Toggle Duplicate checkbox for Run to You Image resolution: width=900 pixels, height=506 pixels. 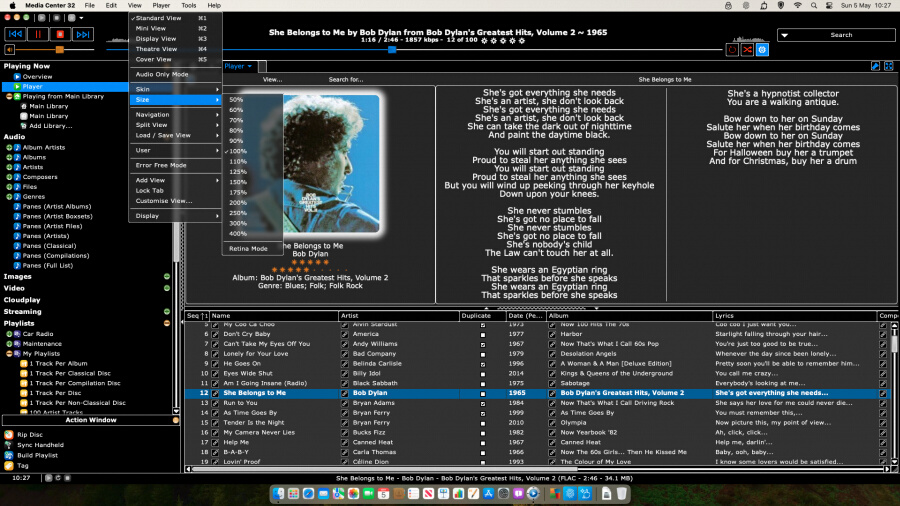483,403
